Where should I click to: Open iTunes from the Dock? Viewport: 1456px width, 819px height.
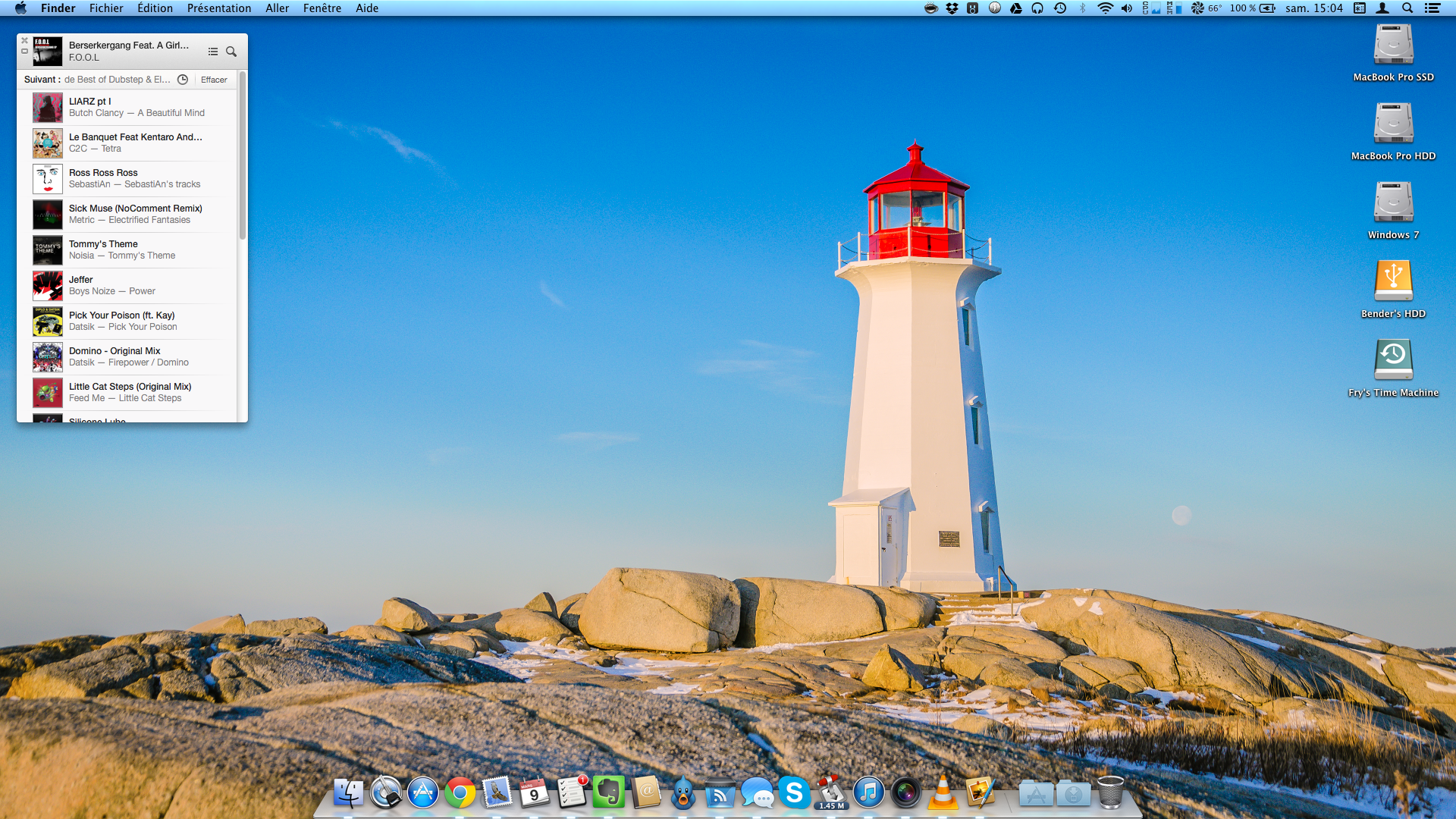(868, 792)
